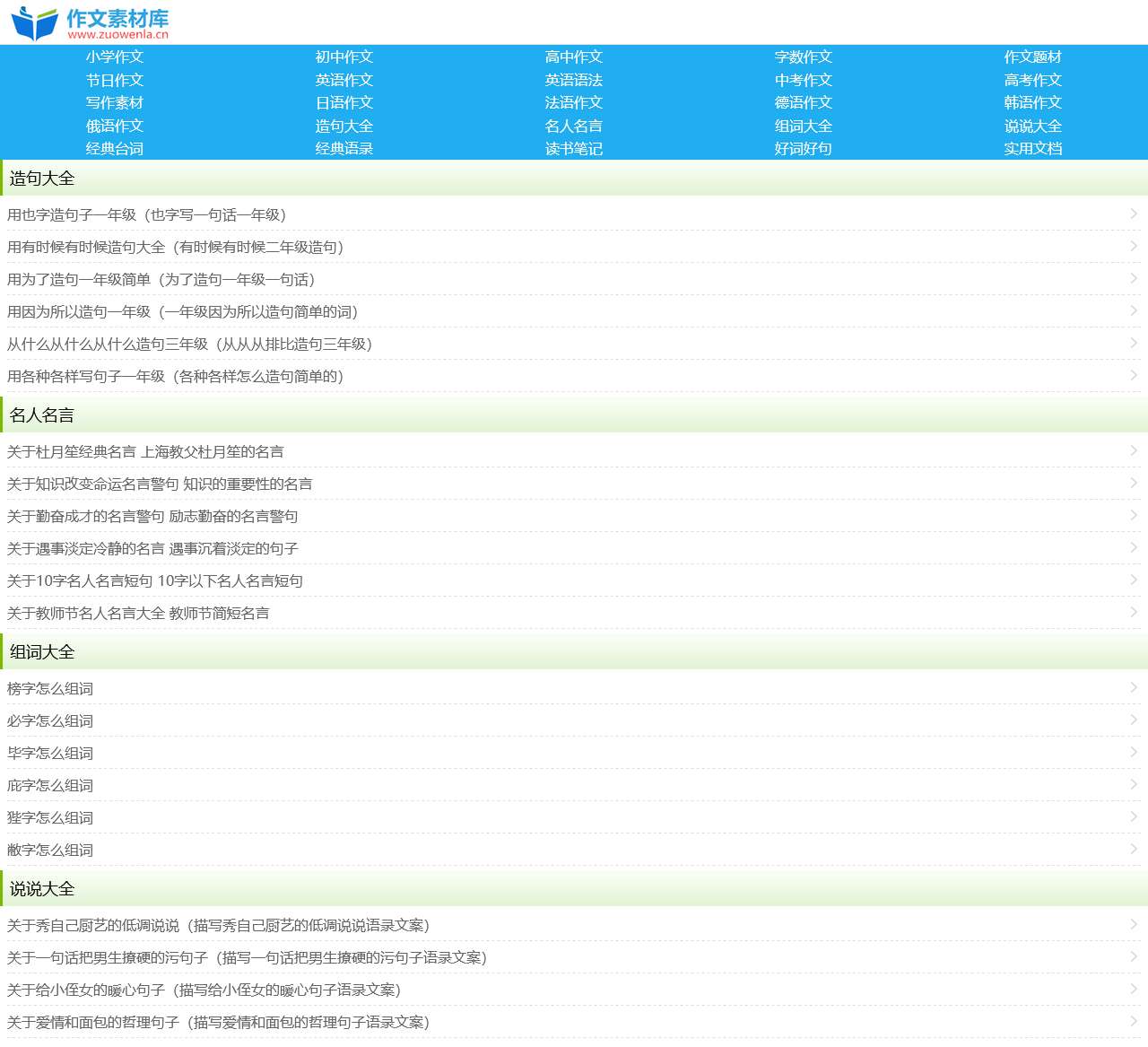Click arrow icon beside 用也字造句子一年级 row
The image size is (1148, 1047).
point(1134,214)
